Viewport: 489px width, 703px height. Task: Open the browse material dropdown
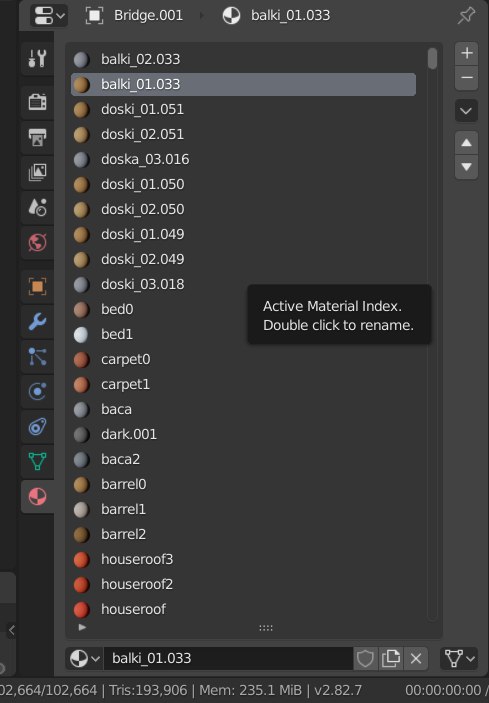[x=84, y=658]
